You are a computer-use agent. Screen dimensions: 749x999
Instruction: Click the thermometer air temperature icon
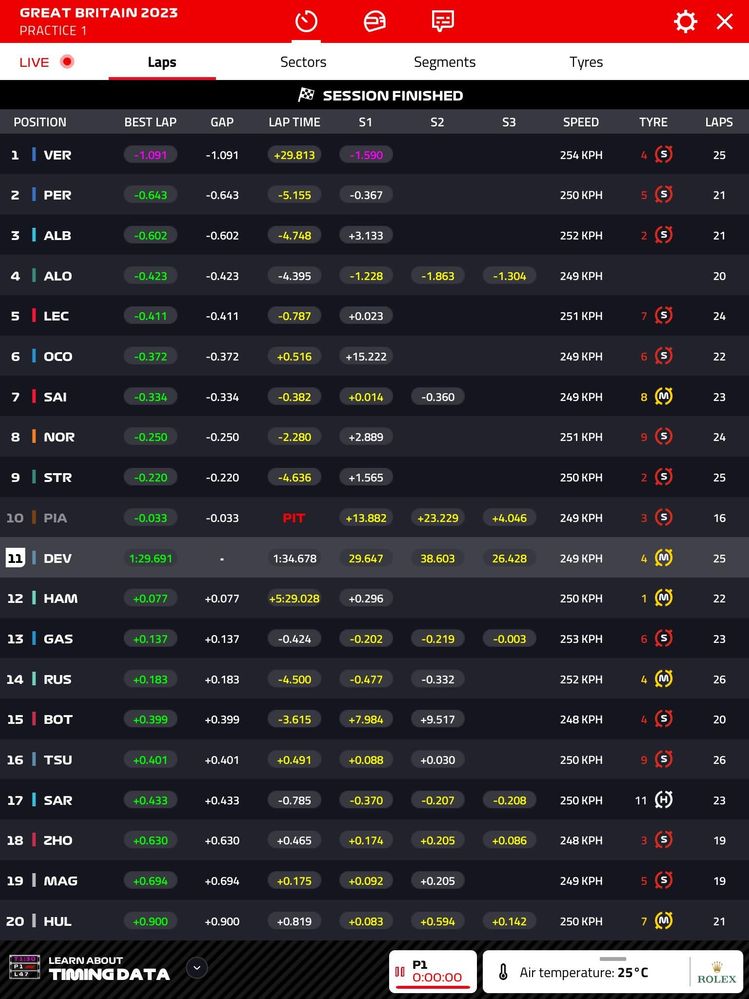(x=503, y=972)
